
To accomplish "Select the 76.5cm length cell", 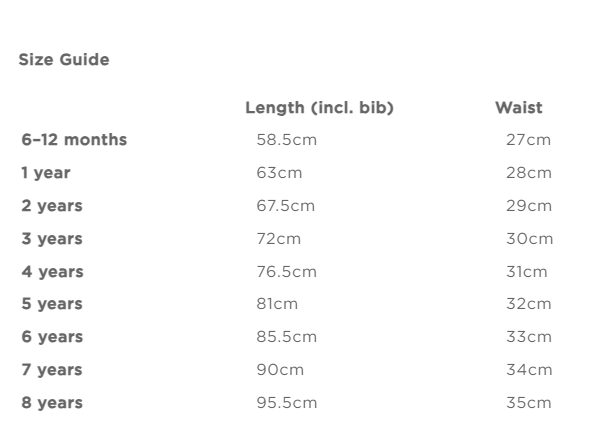I will point(286,272).
